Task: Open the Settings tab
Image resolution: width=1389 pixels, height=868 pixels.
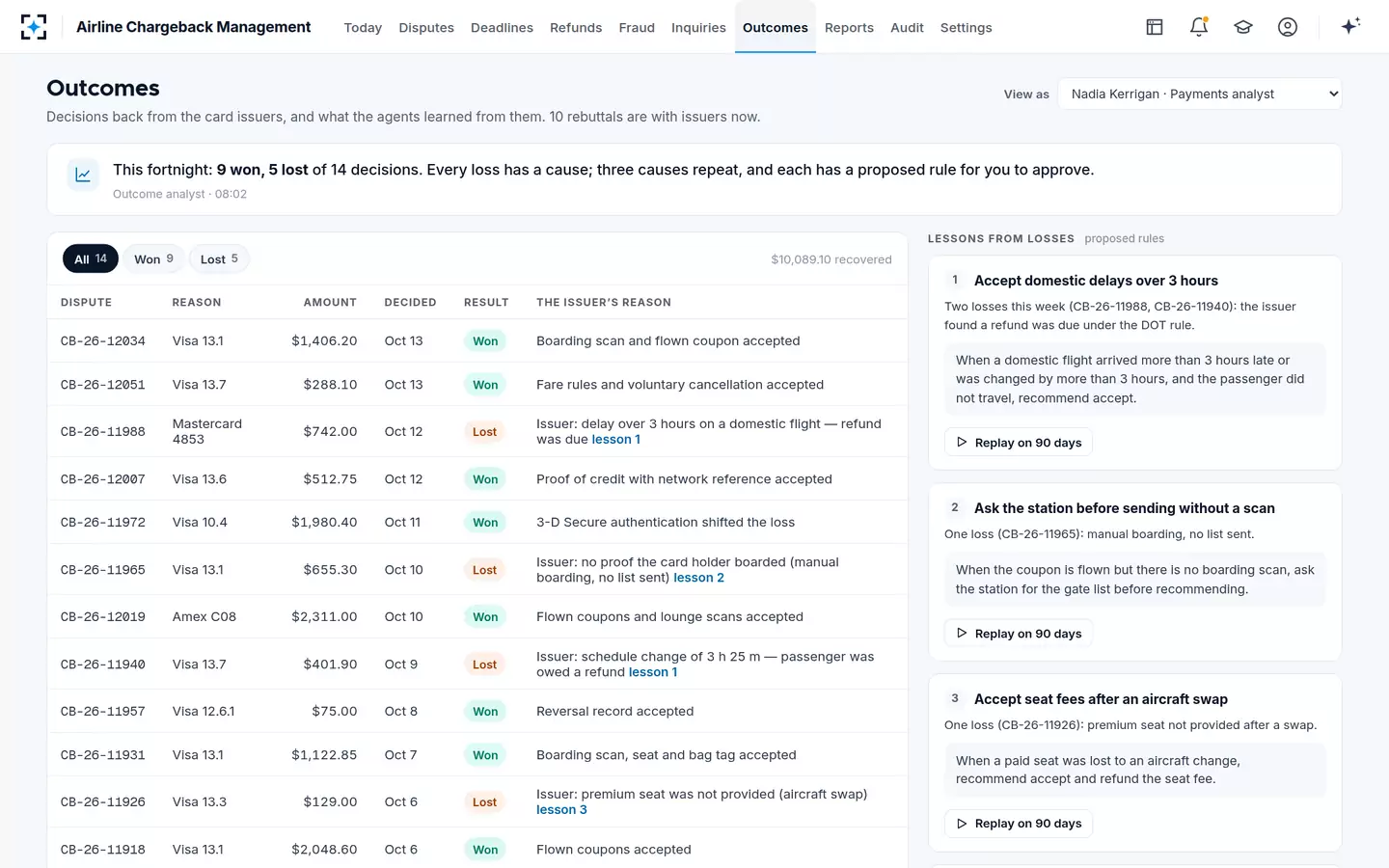Action: [966, 28]
